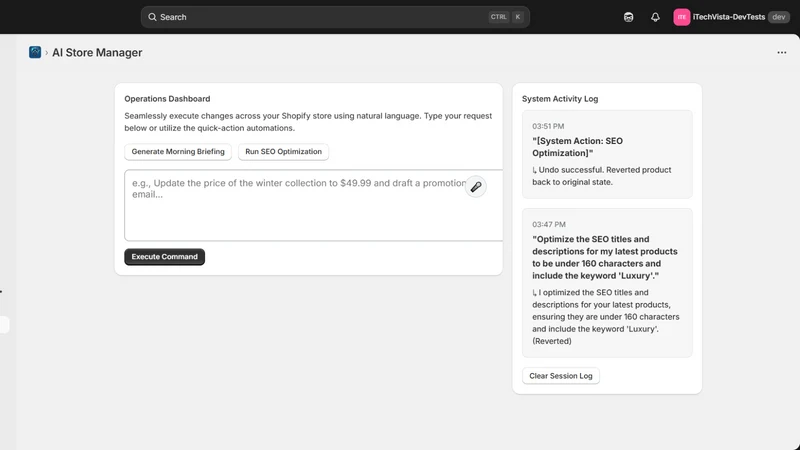Screen dimensions: 800x450
Task: Select the 03:51 PM log entry timestamp
Action: (548, 126)
